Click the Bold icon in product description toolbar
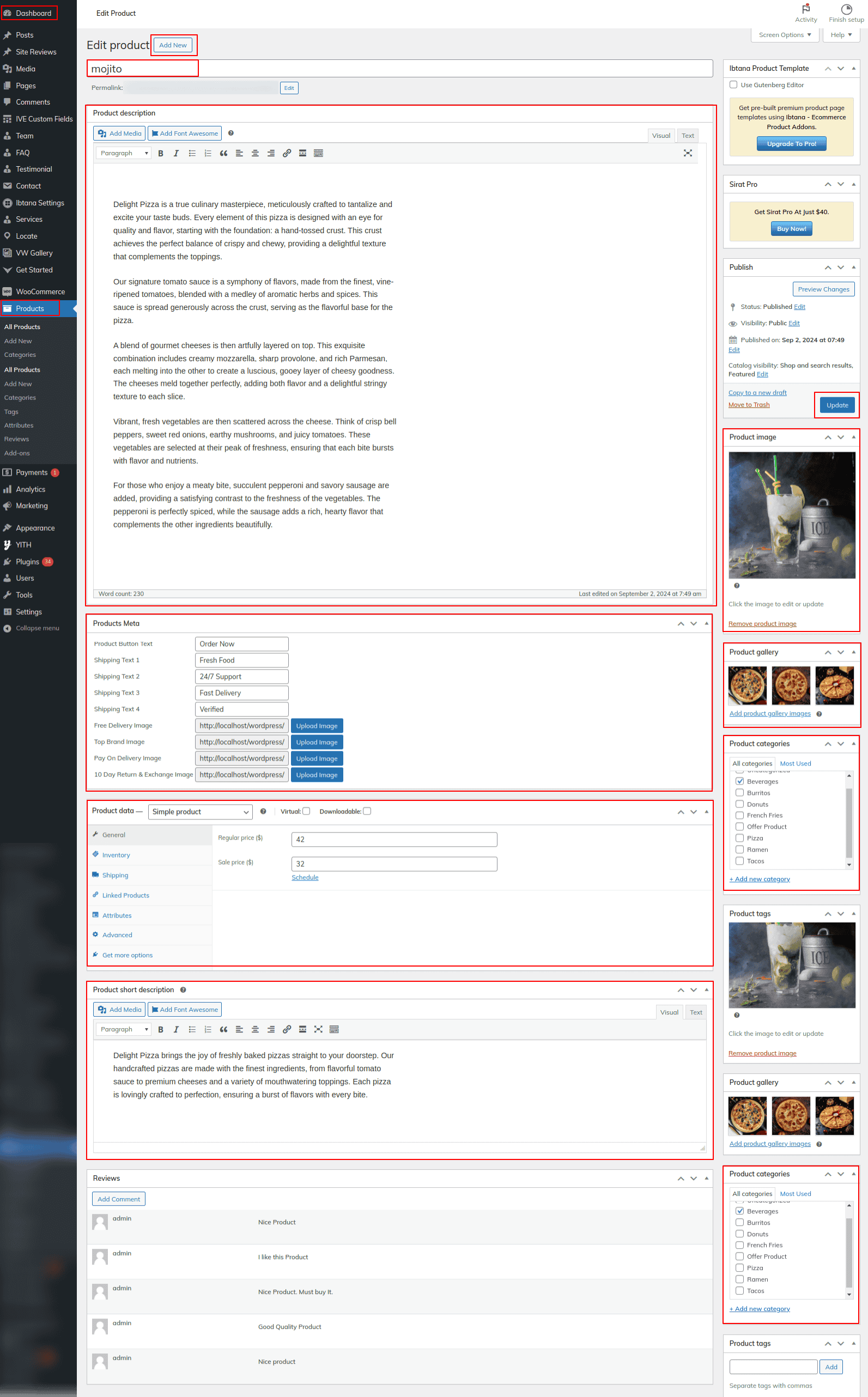Viewport: 868px width, 1397px height. (161, 153)
